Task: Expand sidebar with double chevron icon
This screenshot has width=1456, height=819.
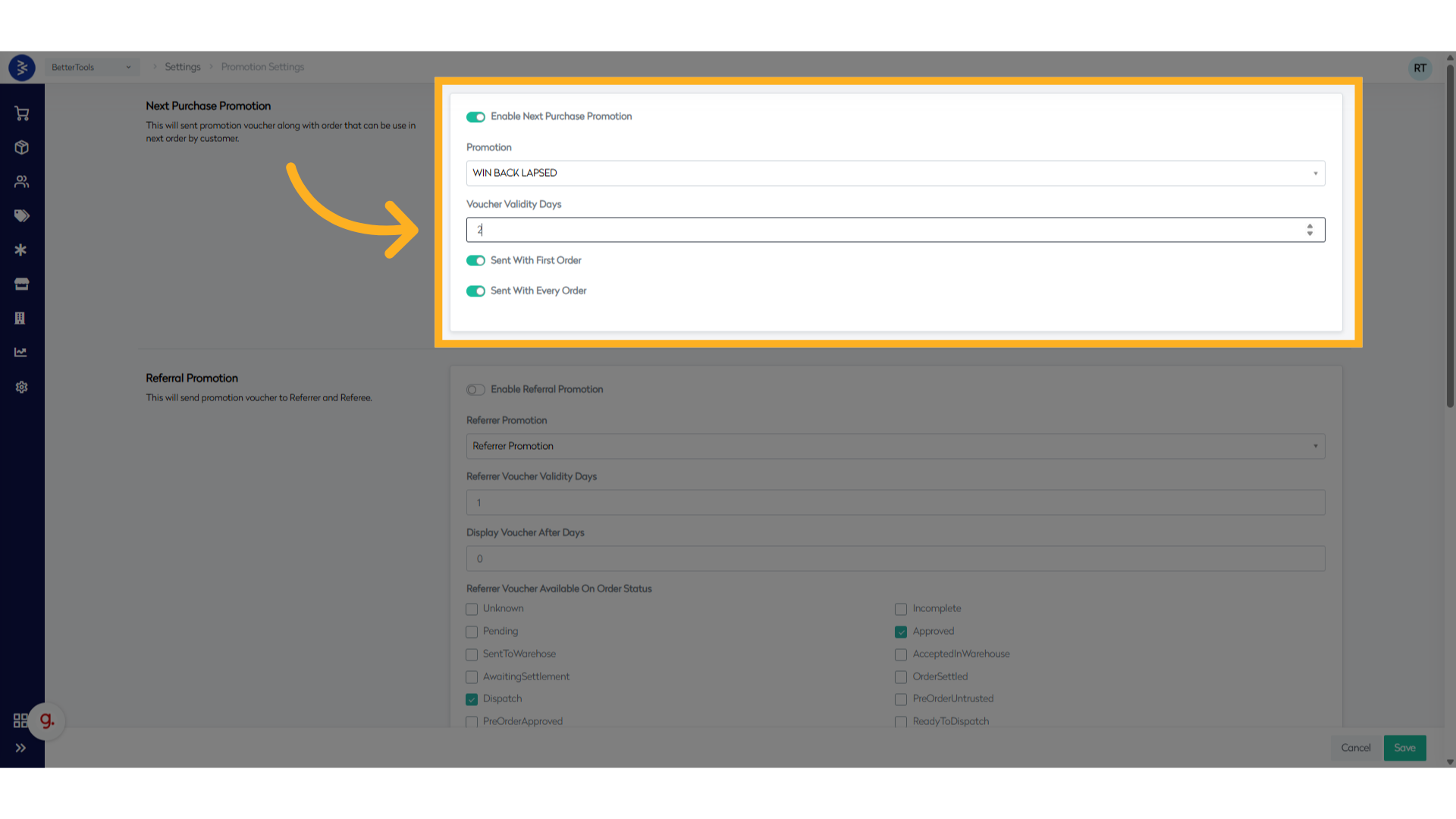Action: (x=20, y=748)
